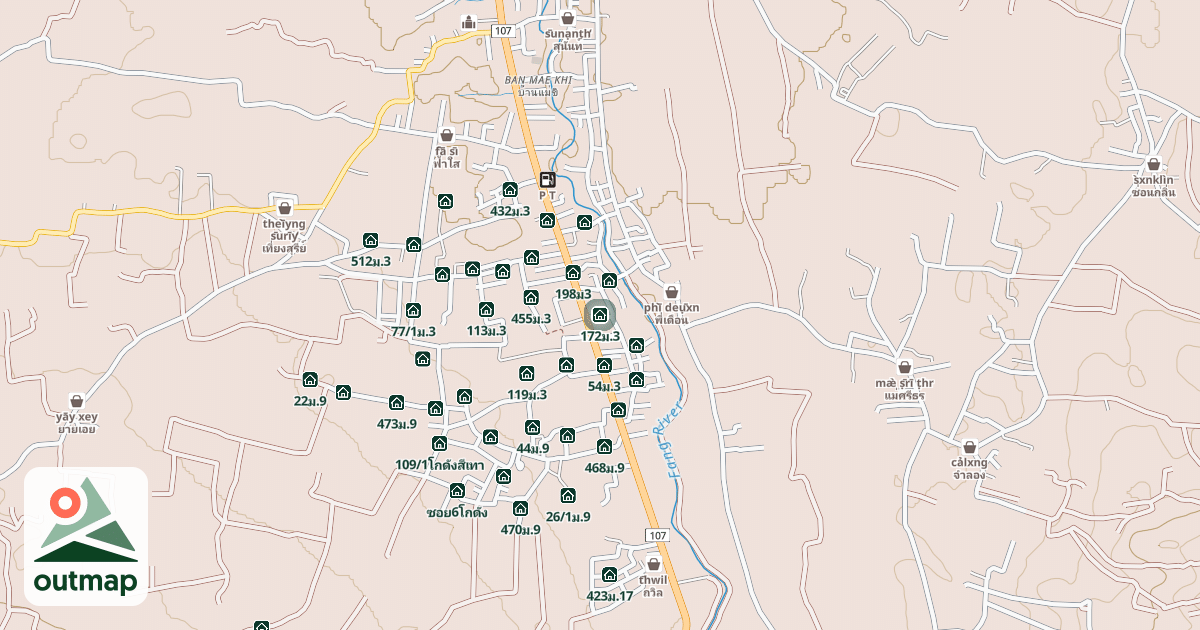Select house marker 26/1ม.9
The height and width of the screenshot is (630, 1200).
(x=568, y=495)
